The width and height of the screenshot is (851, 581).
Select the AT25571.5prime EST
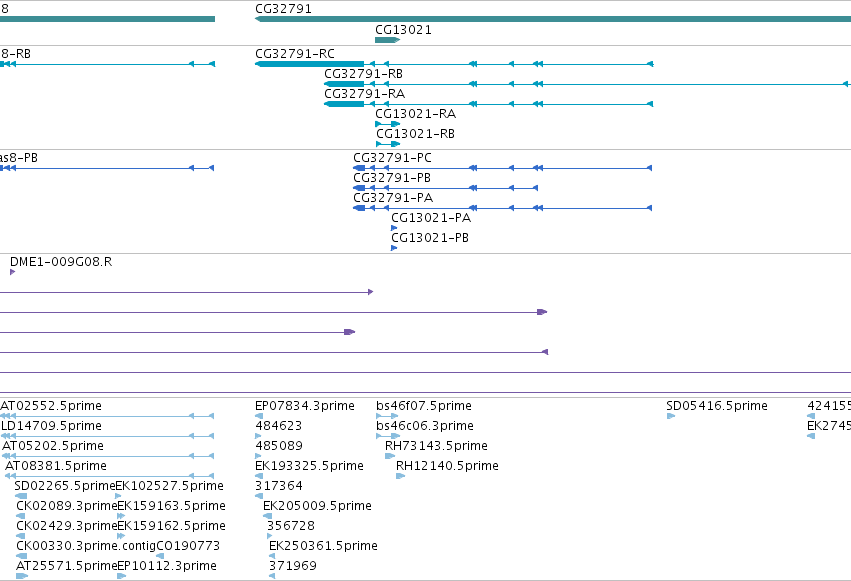pos(22,576)
